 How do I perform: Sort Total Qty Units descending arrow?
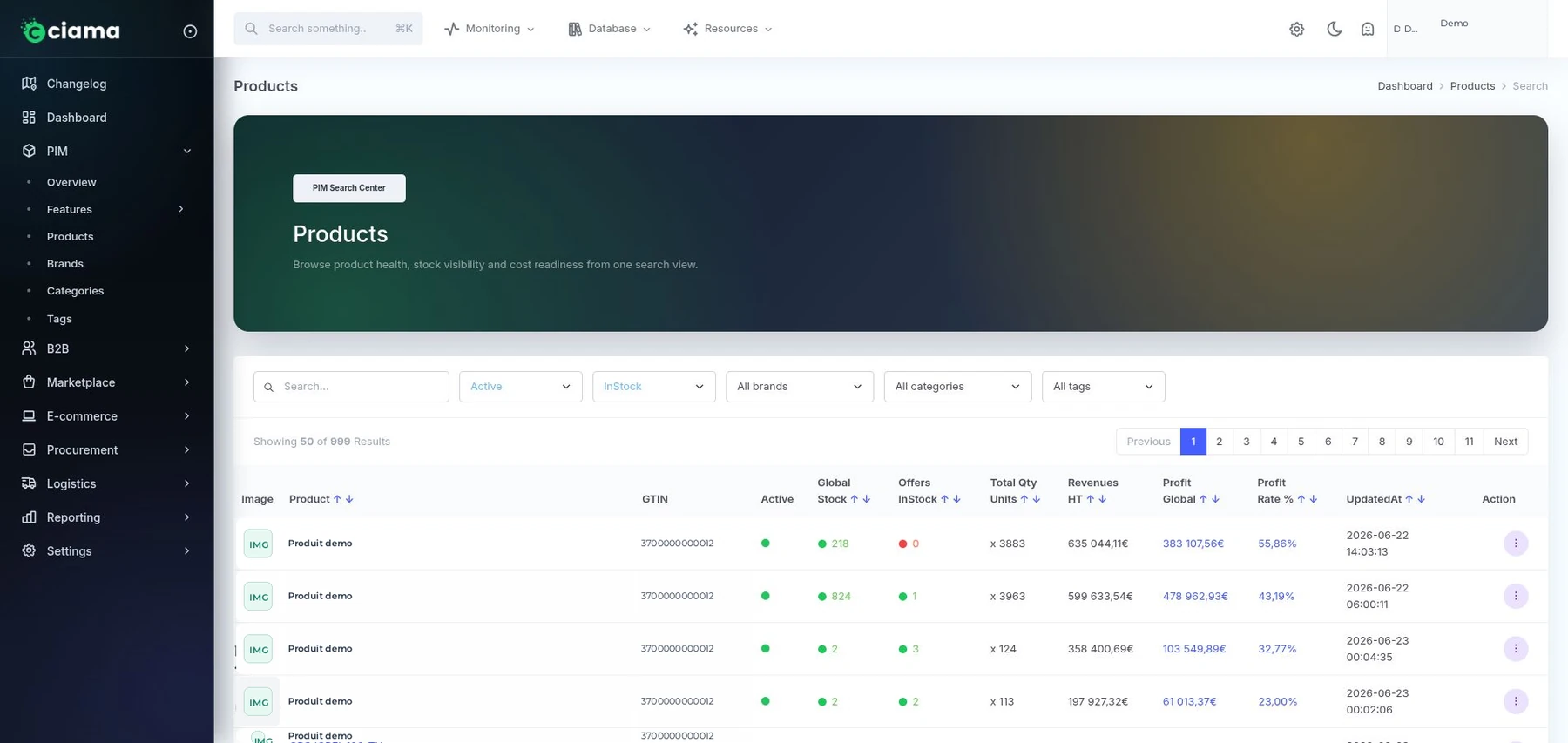coord(1036,499)
